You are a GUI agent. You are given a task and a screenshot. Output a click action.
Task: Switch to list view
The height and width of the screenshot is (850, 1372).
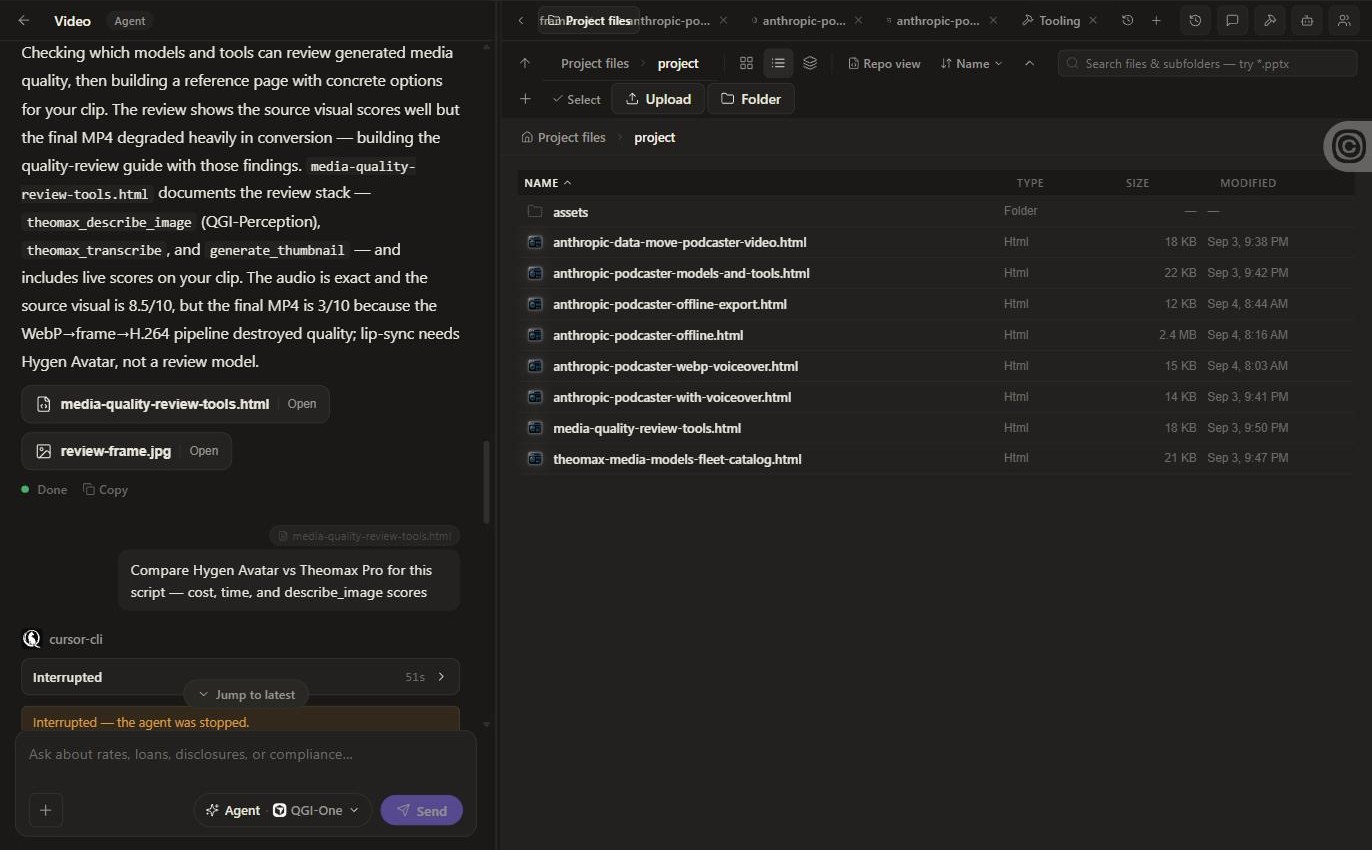[778, 63]
